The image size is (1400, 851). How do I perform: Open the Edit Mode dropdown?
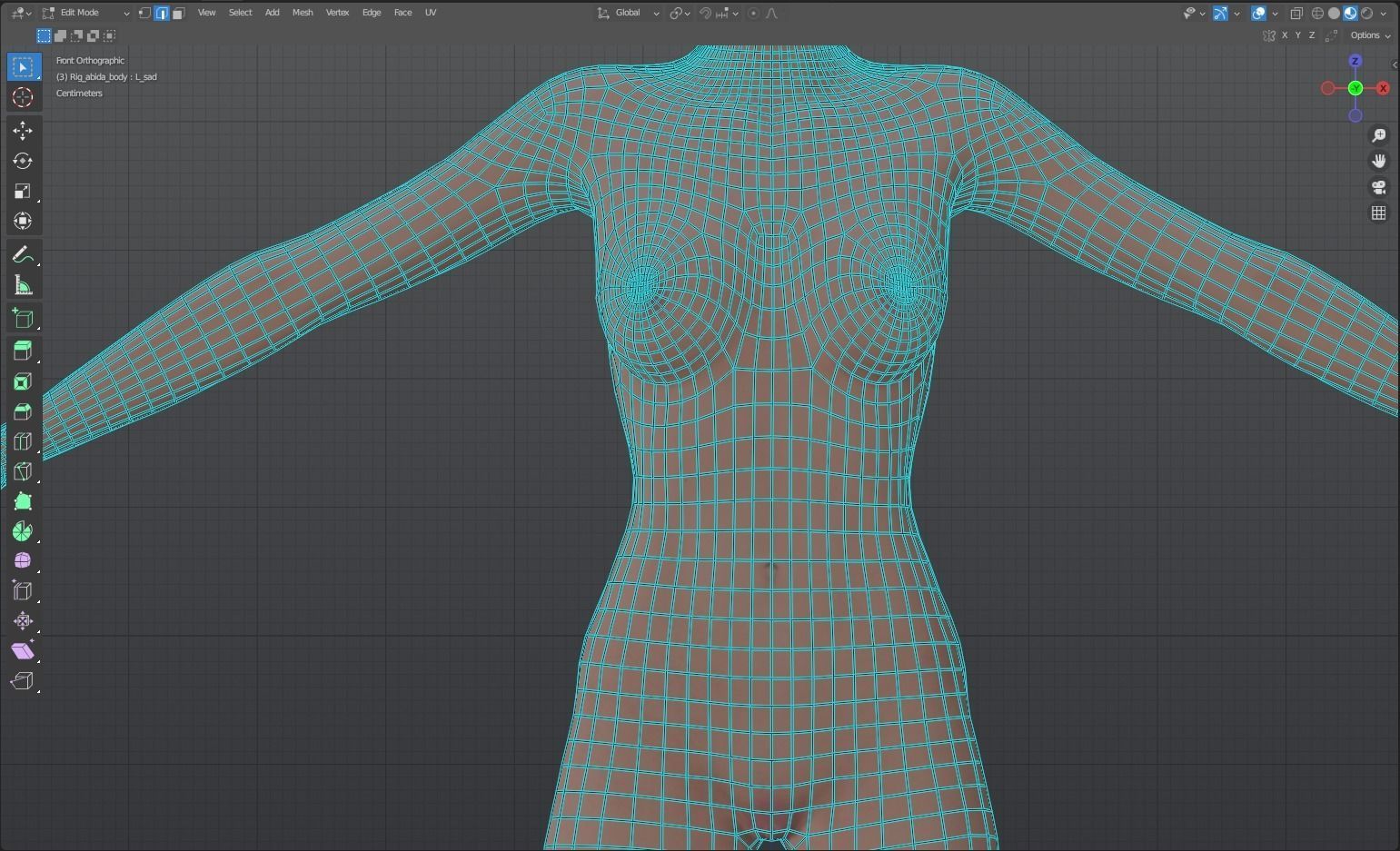[86, 13]
